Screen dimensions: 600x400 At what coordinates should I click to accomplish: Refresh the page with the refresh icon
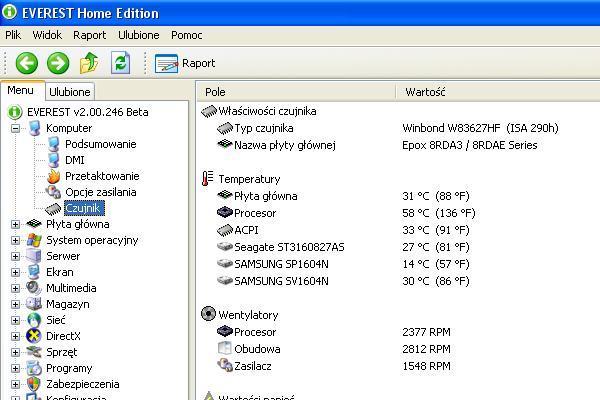(x=121, y=63)
